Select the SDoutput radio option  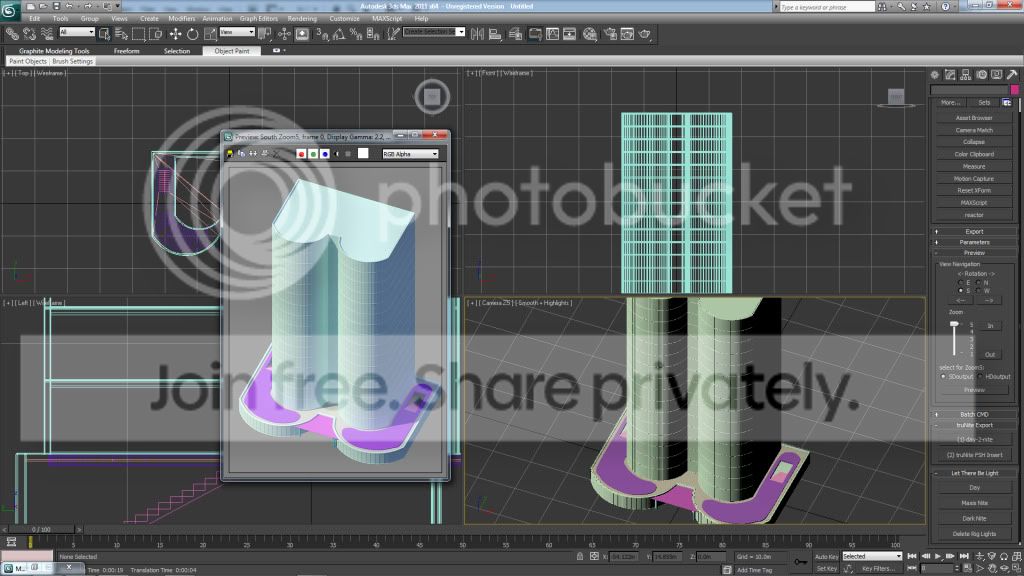click(x=943, y=377)
